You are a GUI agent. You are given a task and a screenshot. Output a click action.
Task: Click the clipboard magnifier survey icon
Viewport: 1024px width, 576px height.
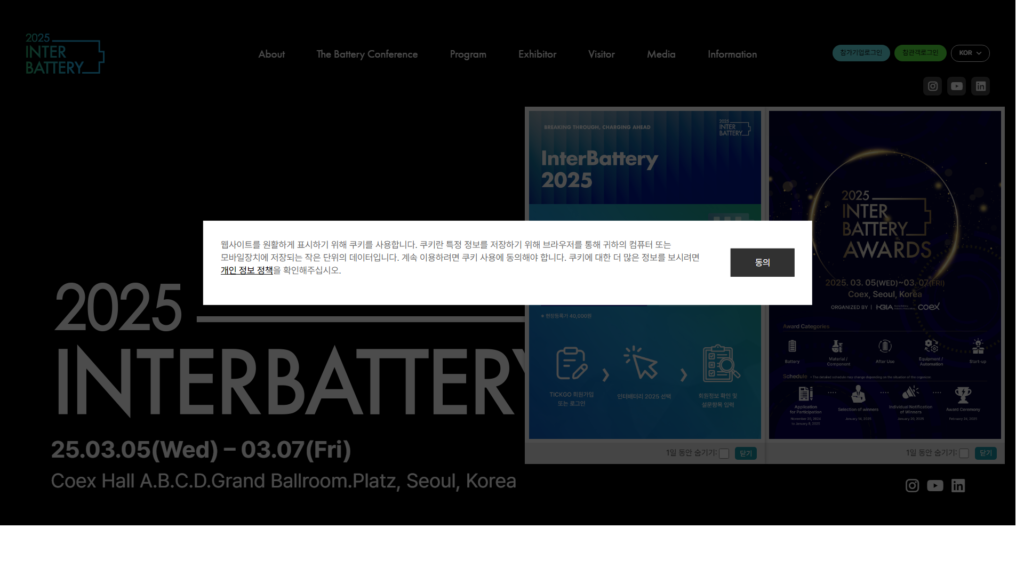pyautogui.click(x=720, y=363)
